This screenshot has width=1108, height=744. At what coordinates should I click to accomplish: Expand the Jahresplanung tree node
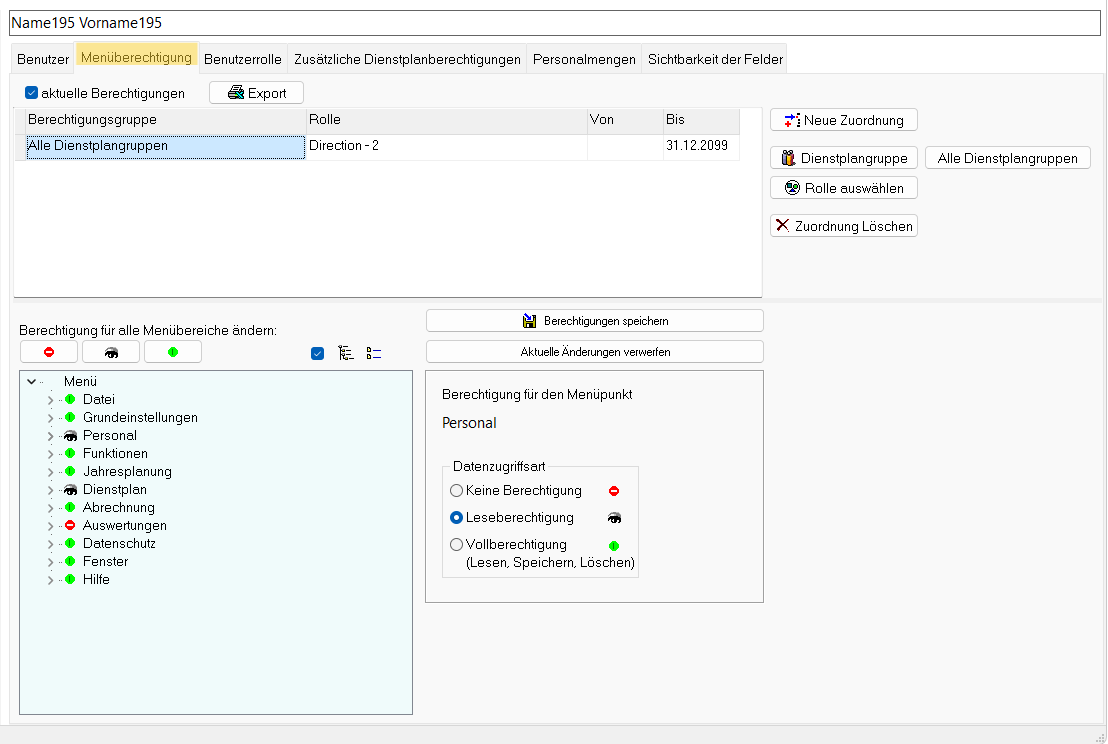[50, 471]
